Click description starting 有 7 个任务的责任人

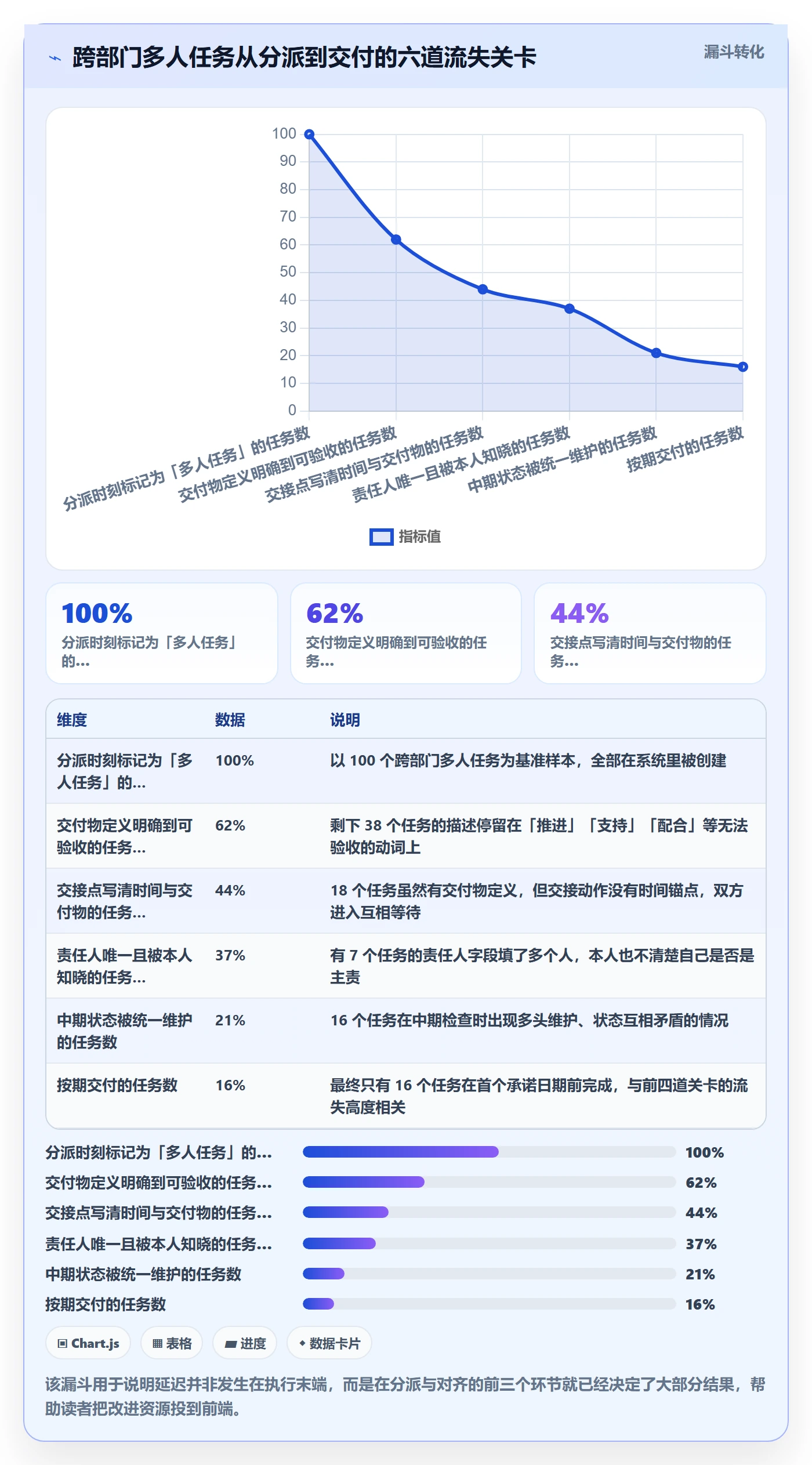point(542,966)
